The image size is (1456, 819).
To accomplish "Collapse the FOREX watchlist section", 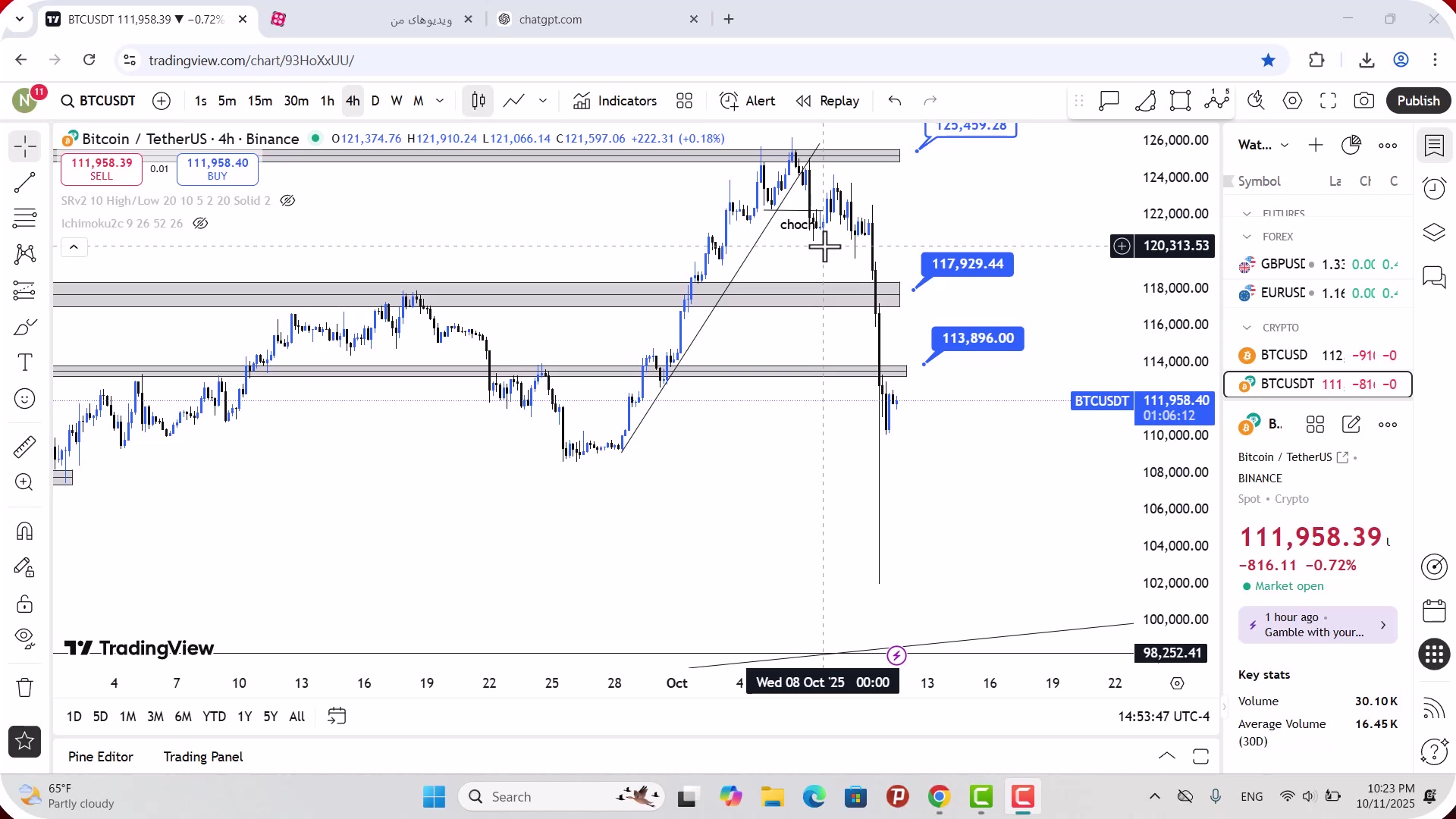I will (x=1247, y=237).
